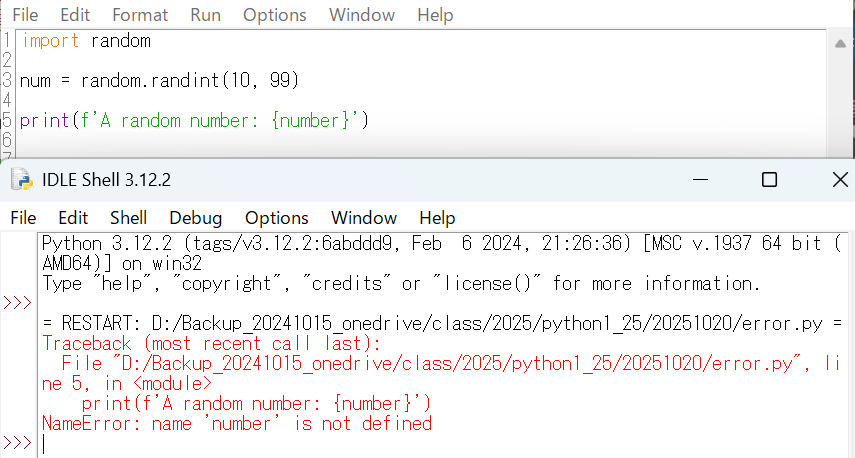Place cursor at the empty shell prompt line

click(200, 443)
